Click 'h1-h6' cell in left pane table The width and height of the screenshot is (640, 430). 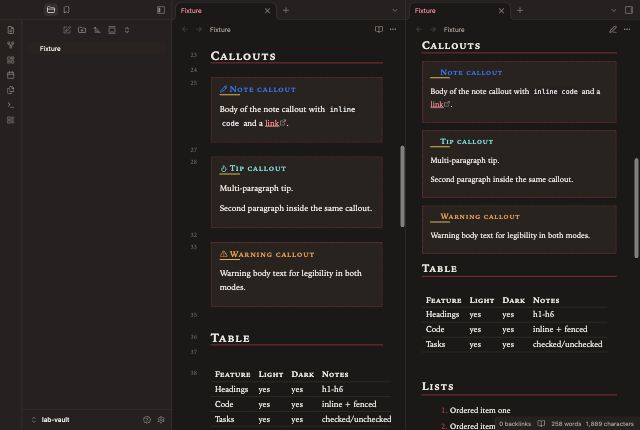coord(332,389)
